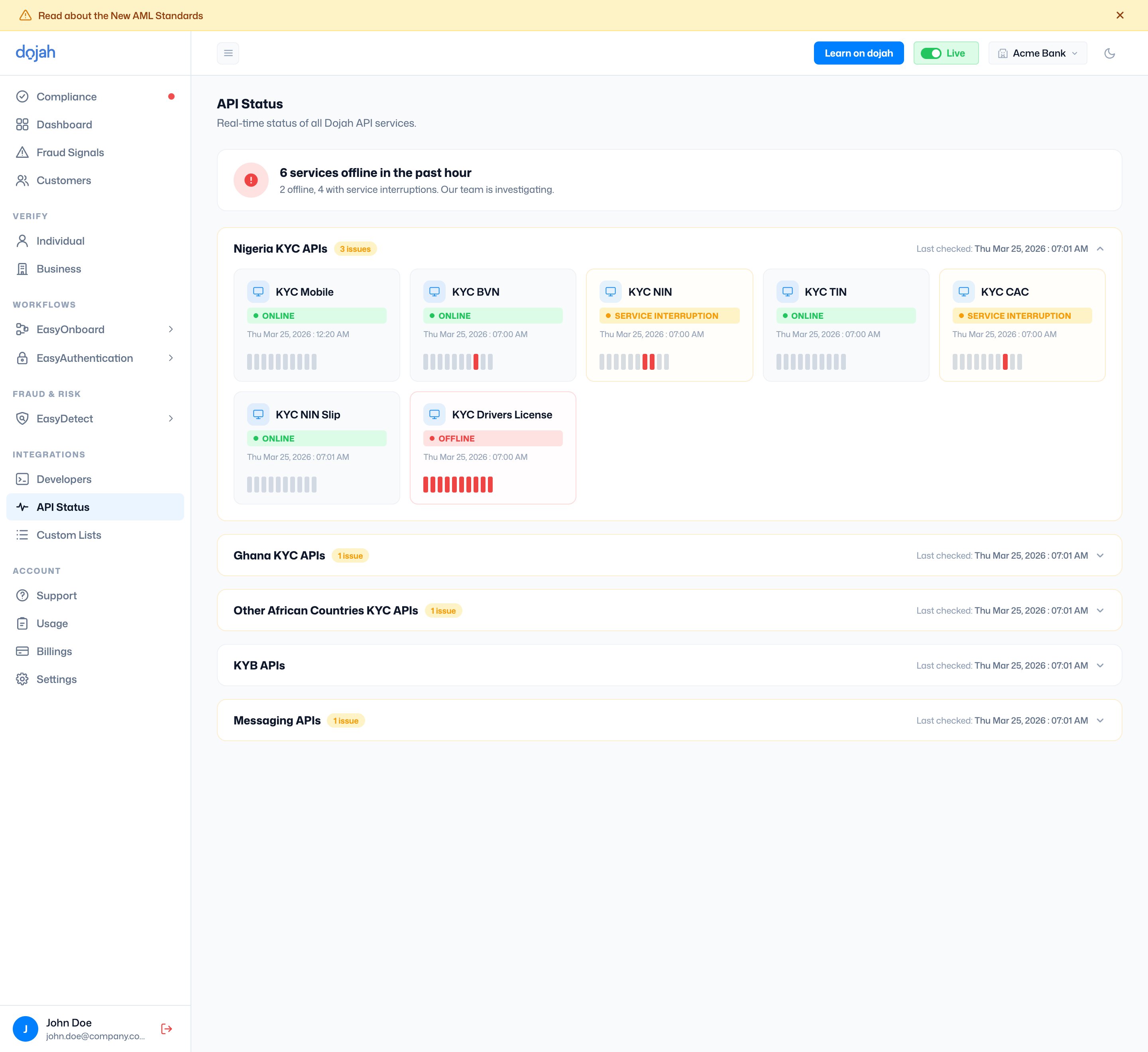Expand the KYB APIs section
1148x1052 pixels.
1100,665
